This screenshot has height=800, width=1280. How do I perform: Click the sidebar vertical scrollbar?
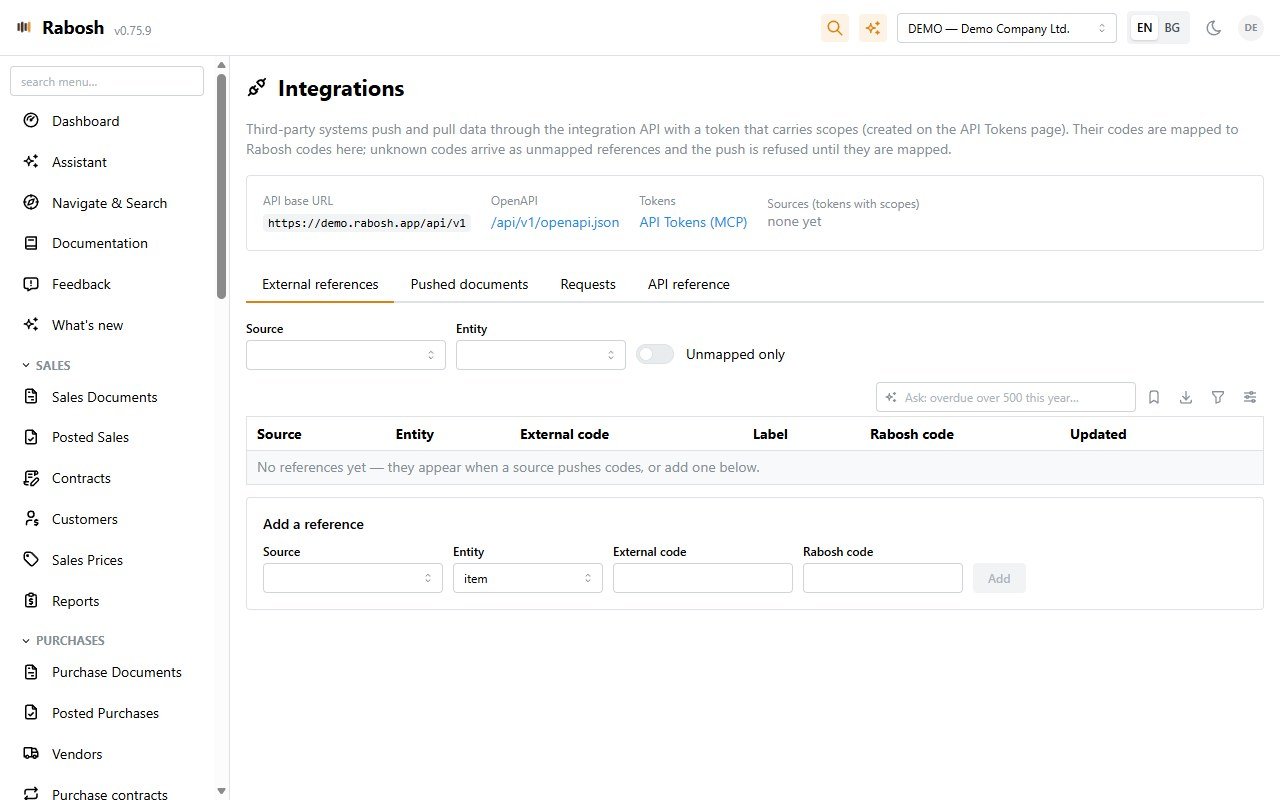pyautogui.click(x=222, y=185)
